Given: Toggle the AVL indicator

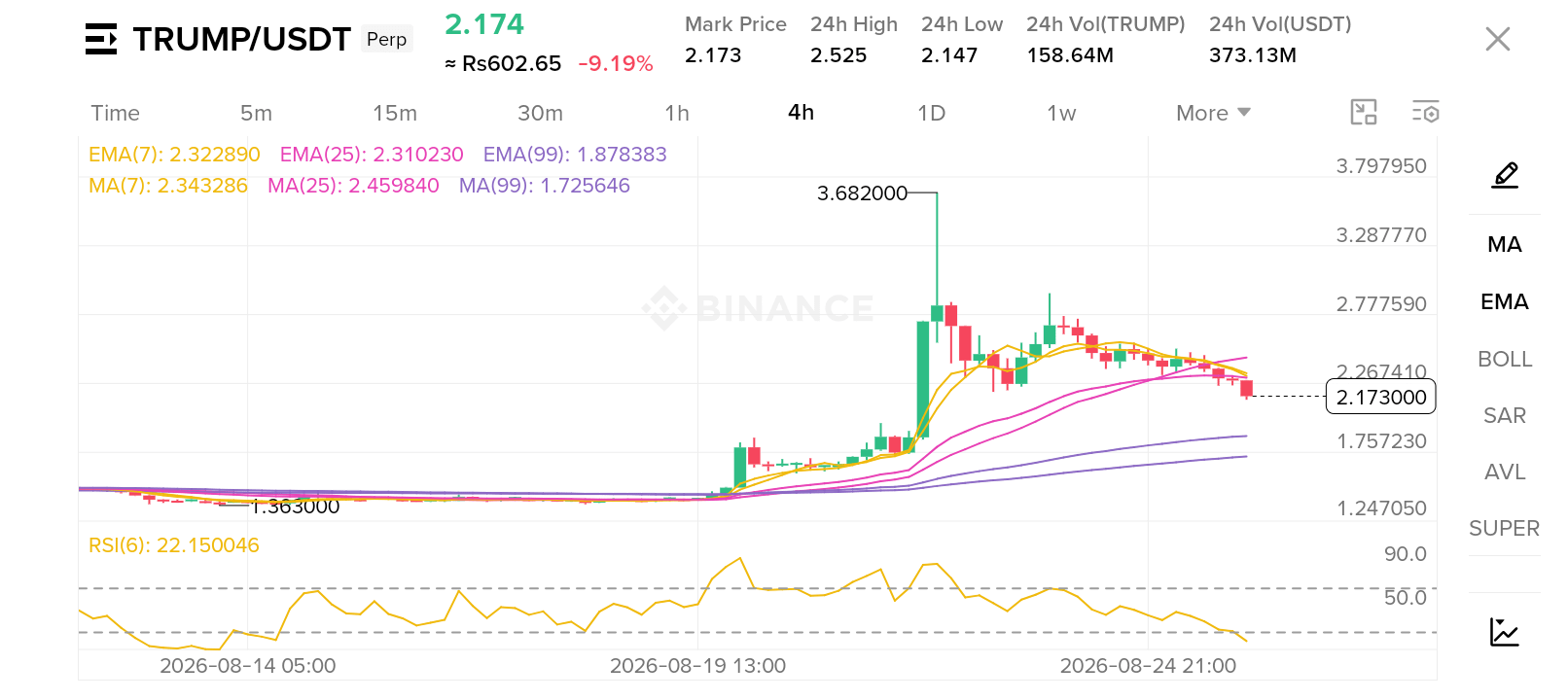Looking at the screenshot, I should click(x=1505, y=472).
